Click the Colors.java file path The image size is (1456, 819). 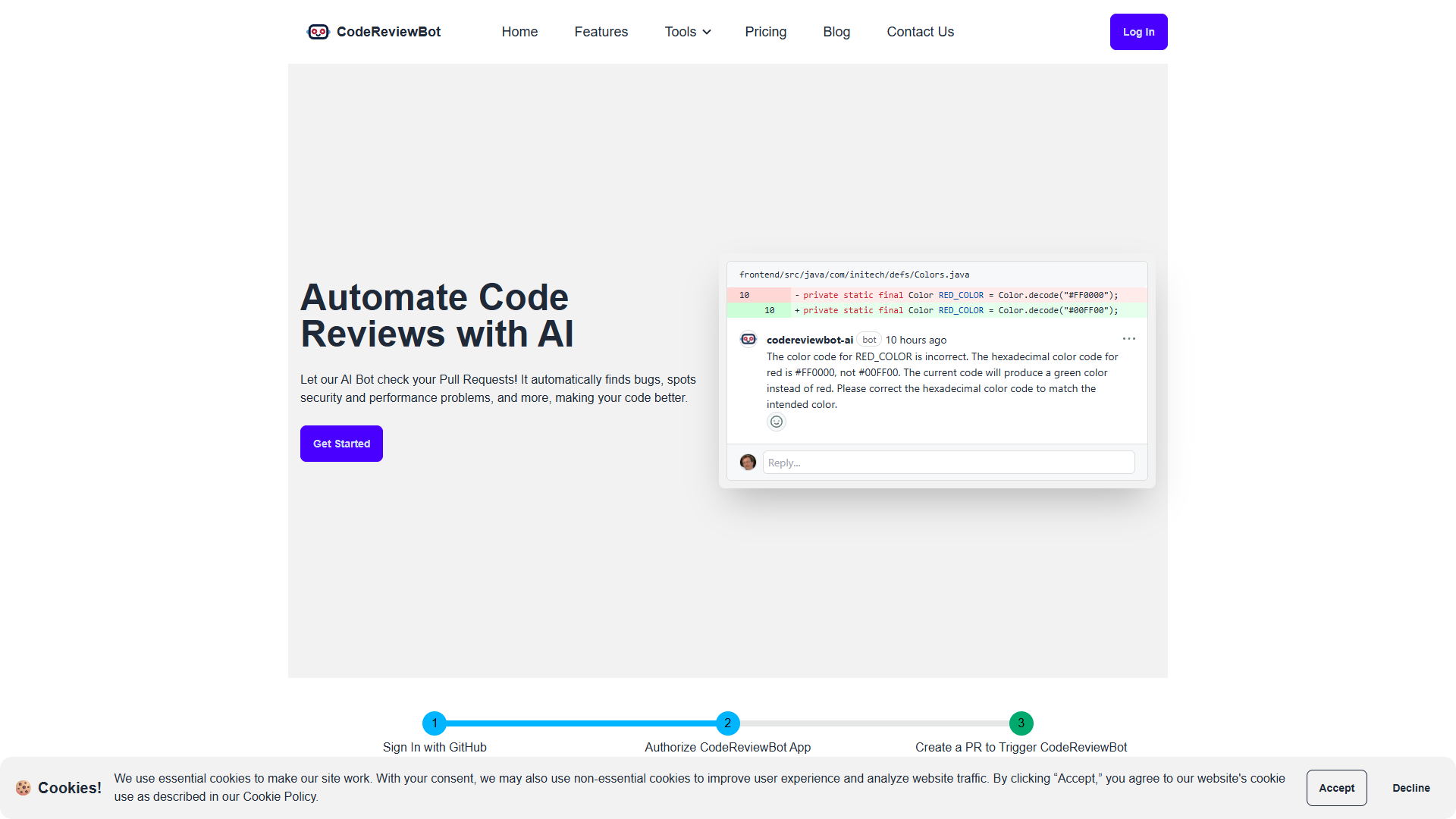[854, 275]
